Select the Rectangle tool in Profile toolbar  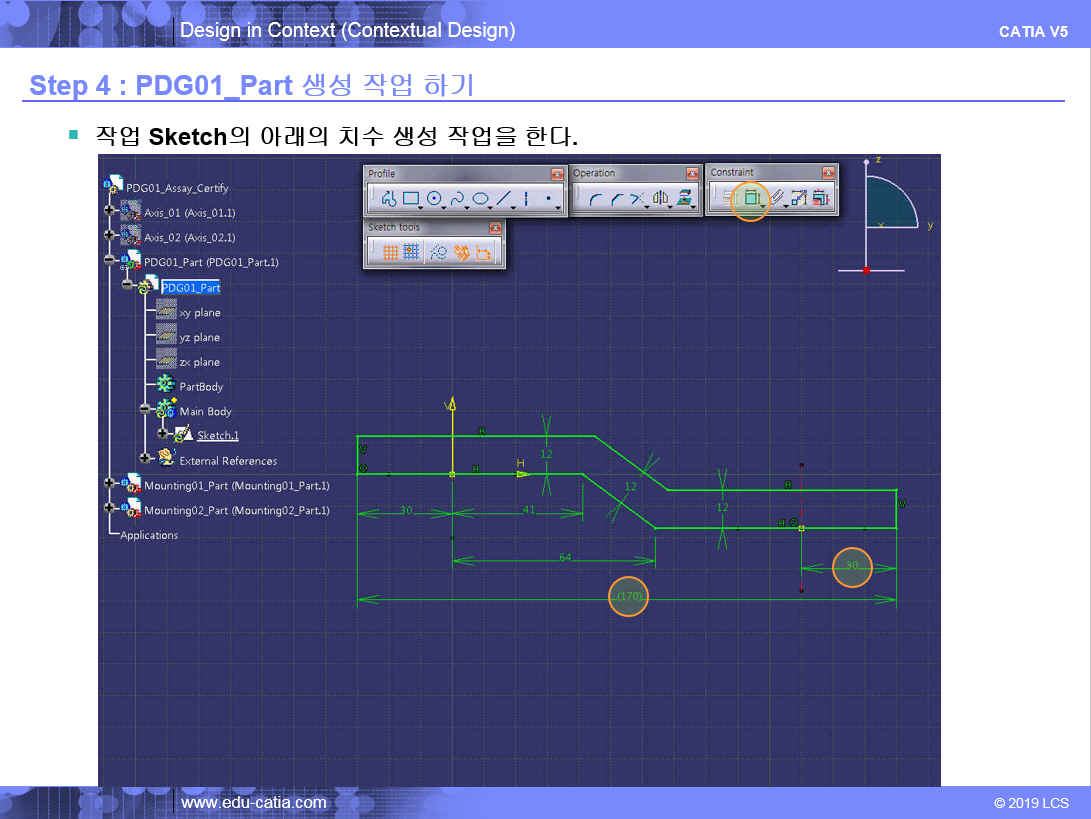pos(411,199)
